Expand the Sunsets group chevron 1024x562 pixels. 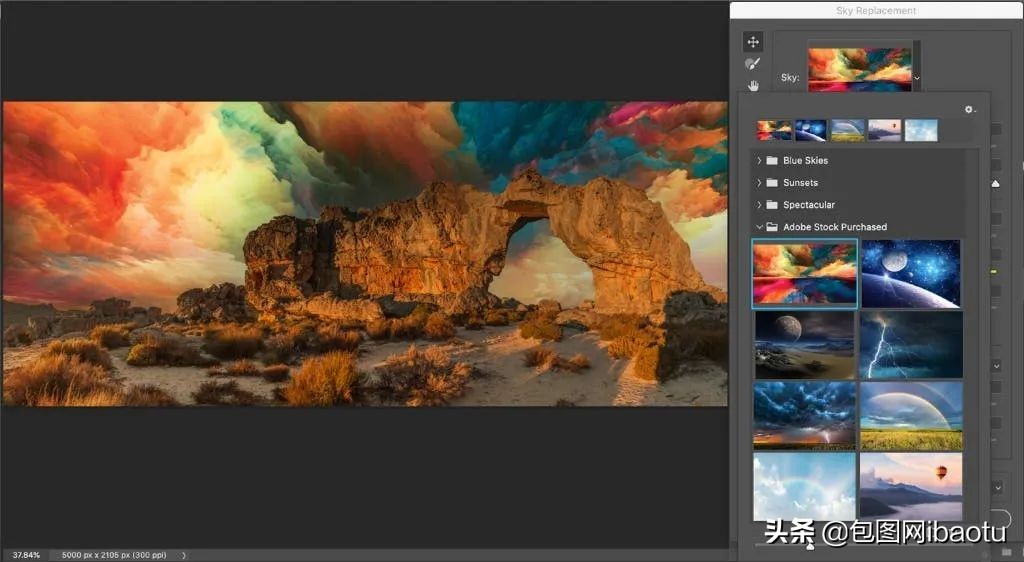[759, 183]
